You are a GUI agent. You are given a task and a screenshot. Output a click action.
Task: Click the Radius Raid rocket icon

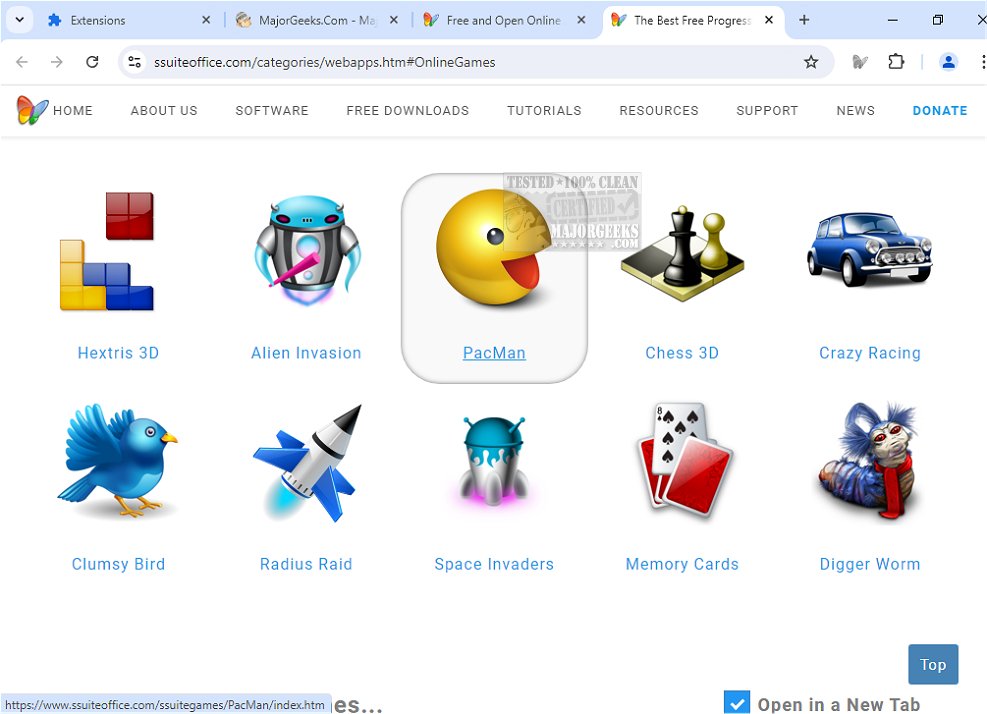click(307, 463)
